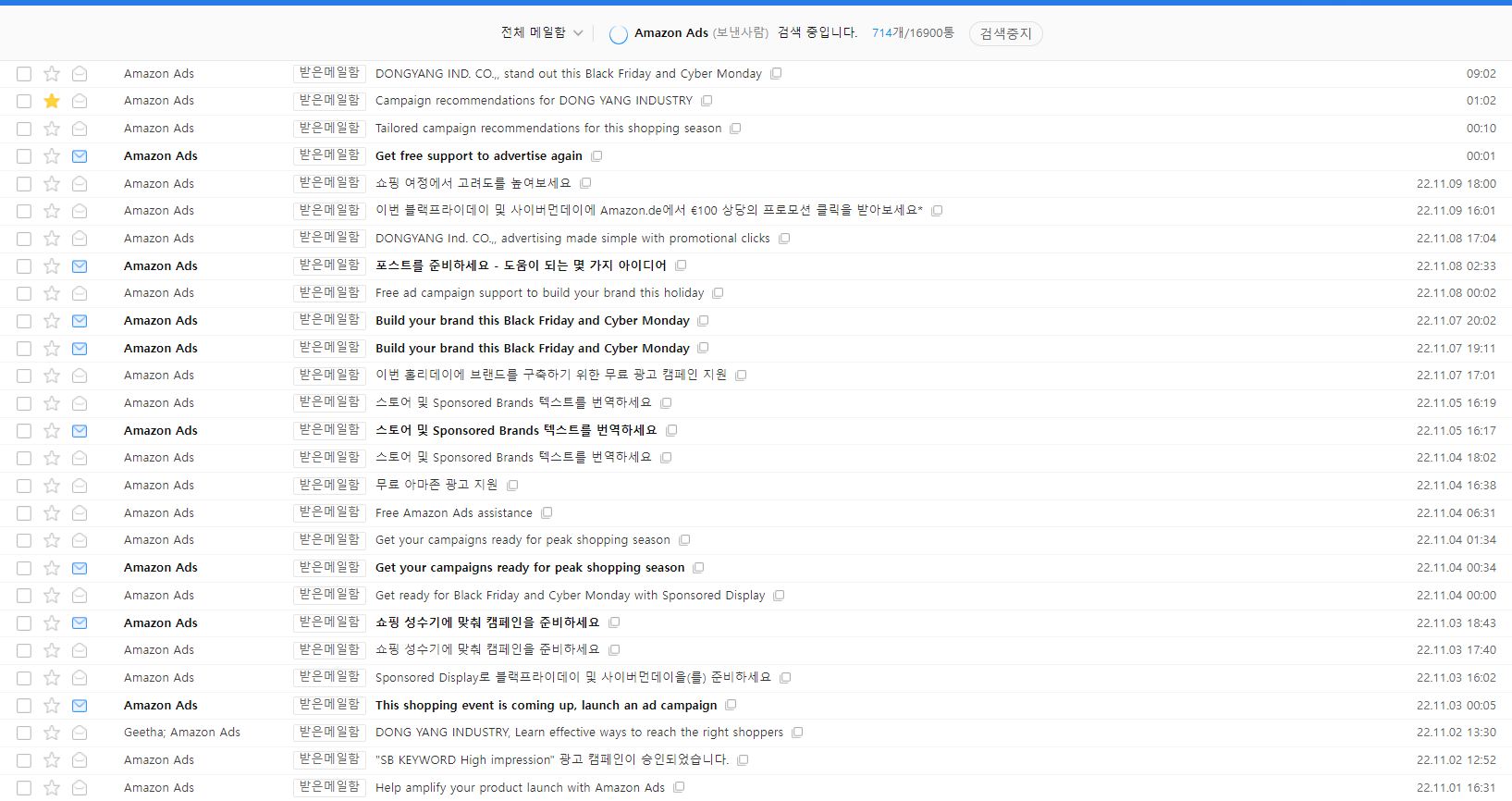Viewport: 1512px width, 801px height.
Task: Click 받은메일함 tag on Geetha; Amazon Ads row
Action: coord(329,733)
